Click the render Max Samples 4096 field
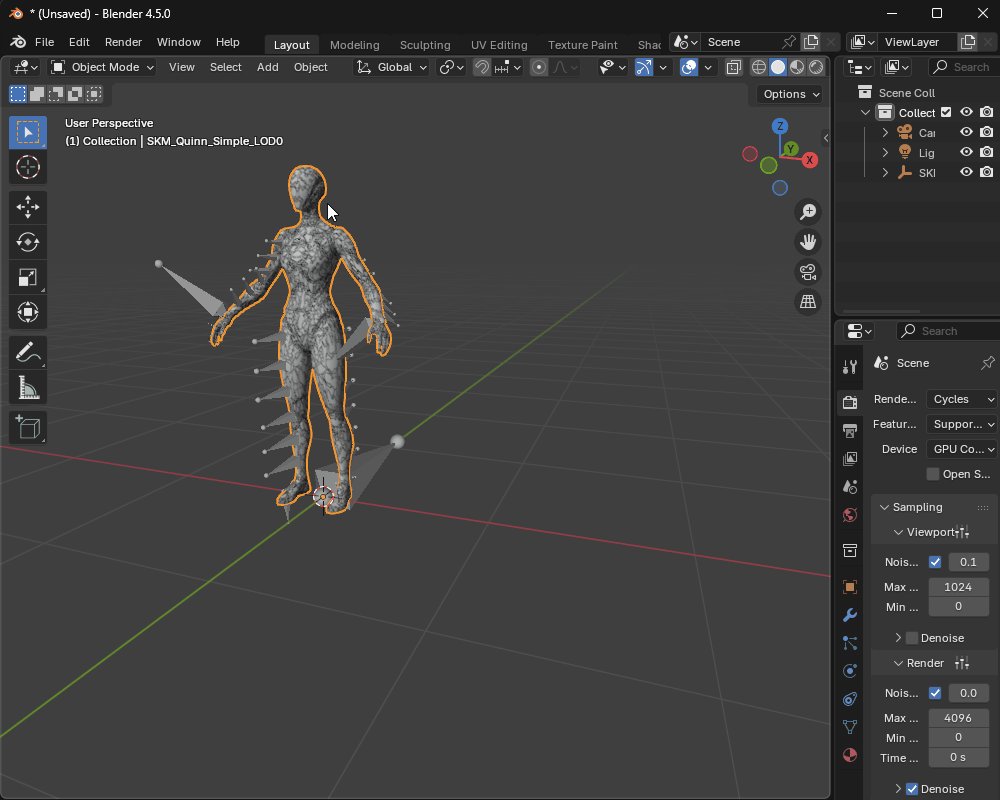Viewport: 1000px width, 800px height. pos(958,718)
